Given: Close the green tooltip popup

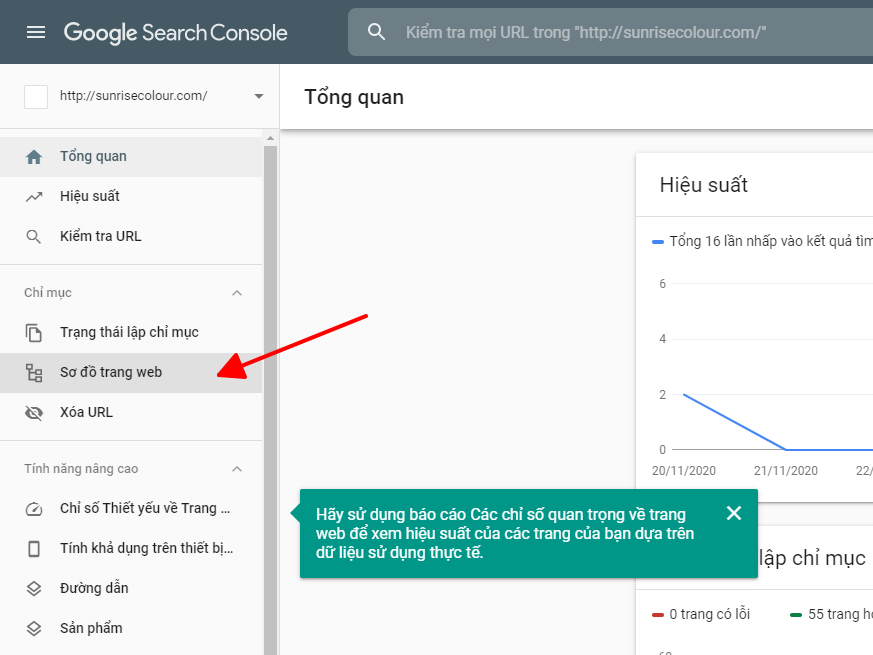Looking at the screenshot, I should click(x=734, y=513).
